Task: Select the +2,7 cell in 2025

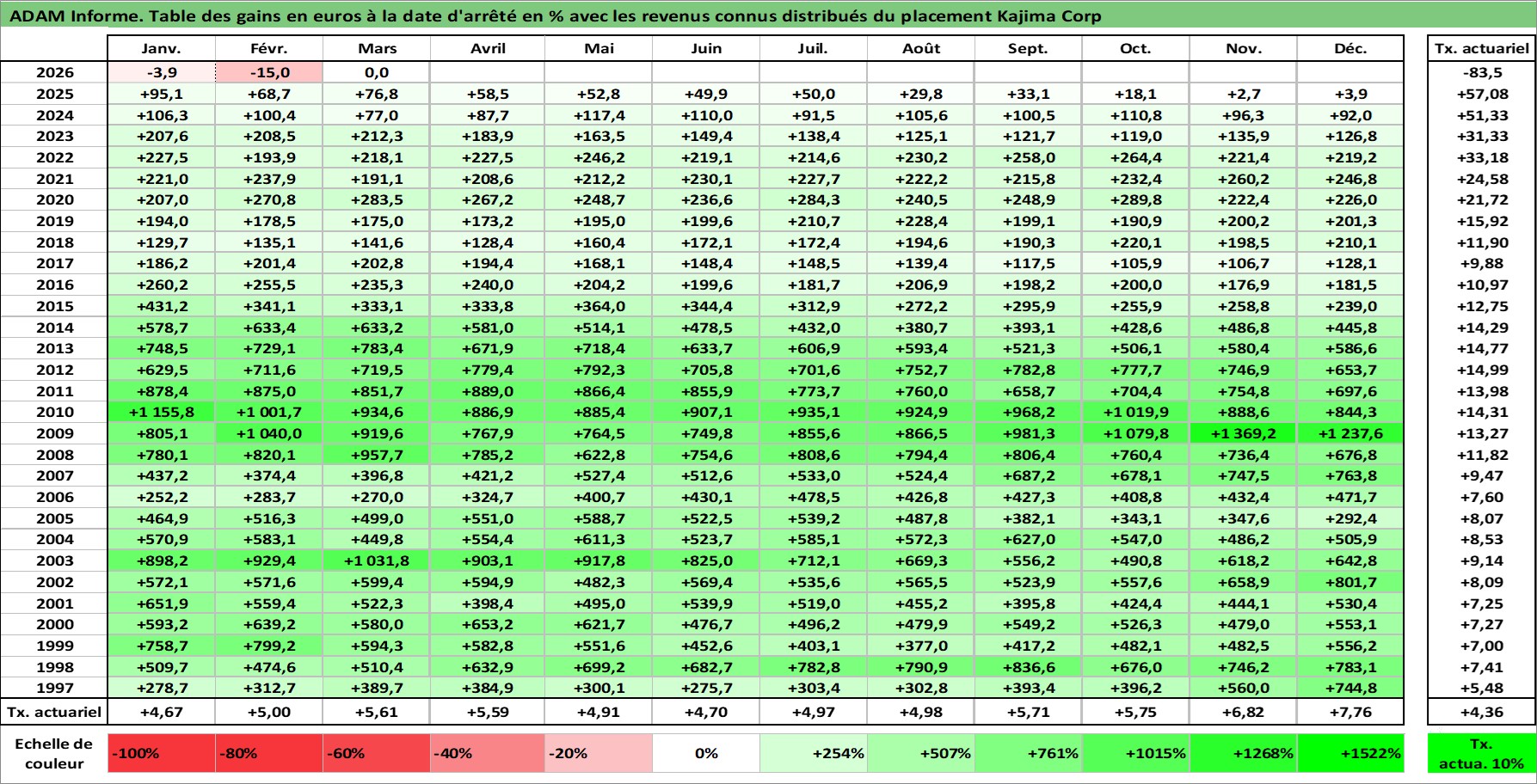Action: [x=1243, y=94]
